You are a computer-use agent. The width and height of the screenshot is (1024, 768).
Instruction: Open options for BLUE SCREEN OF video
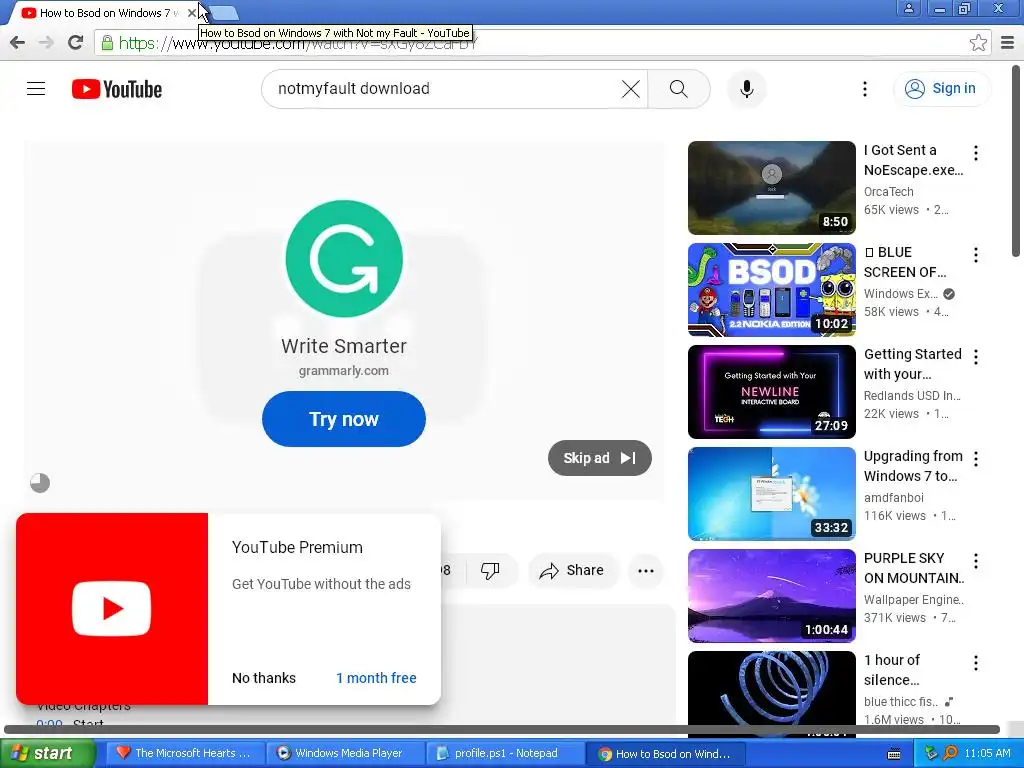tap(976, 255)
